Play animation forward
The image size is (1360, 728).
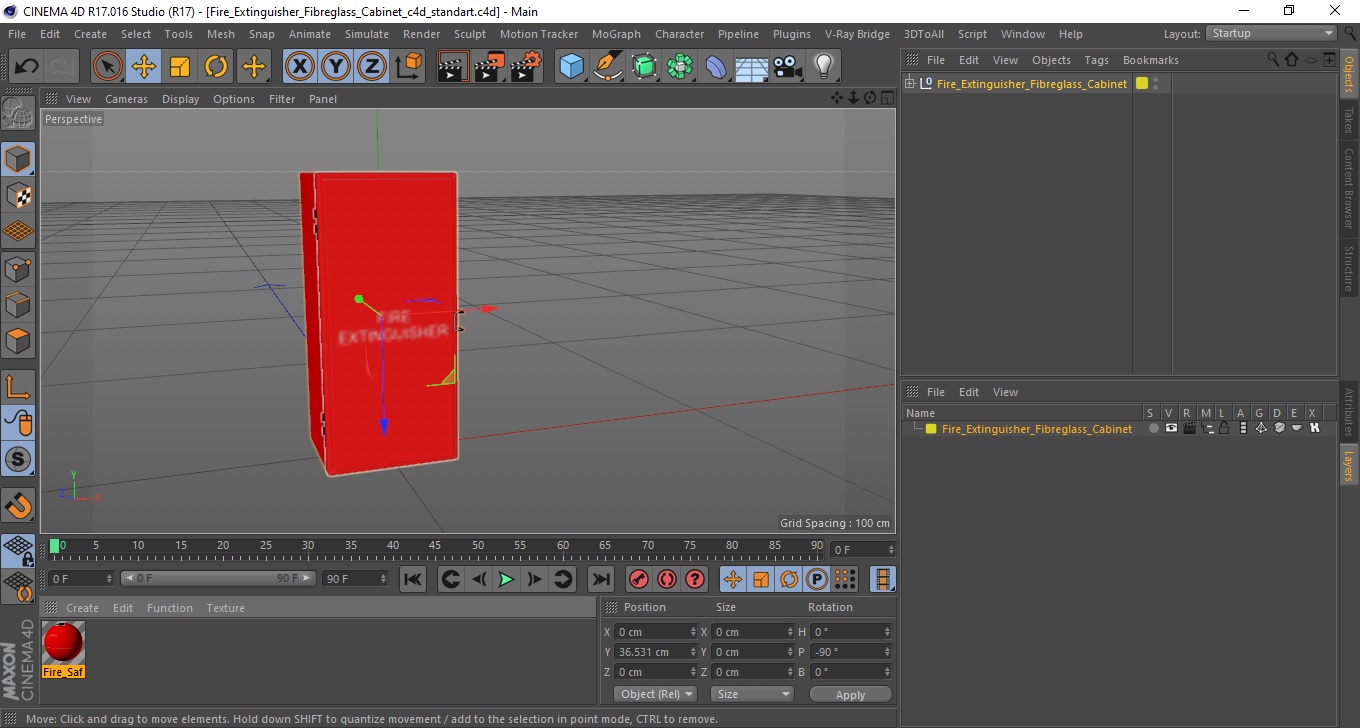[x=507, y=579]
